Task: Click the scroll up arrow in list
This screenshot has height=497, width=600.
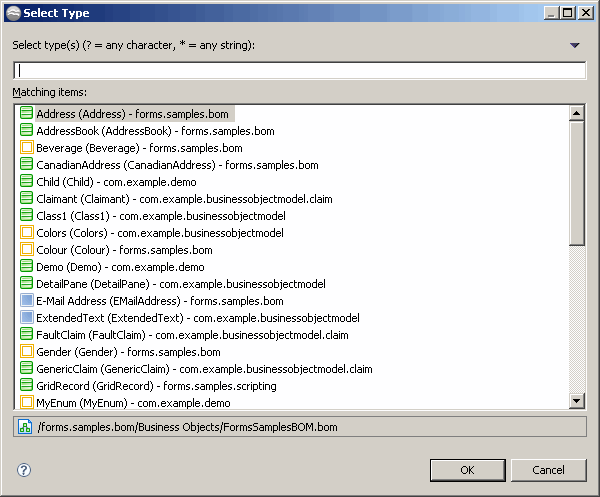Action: 576,113
